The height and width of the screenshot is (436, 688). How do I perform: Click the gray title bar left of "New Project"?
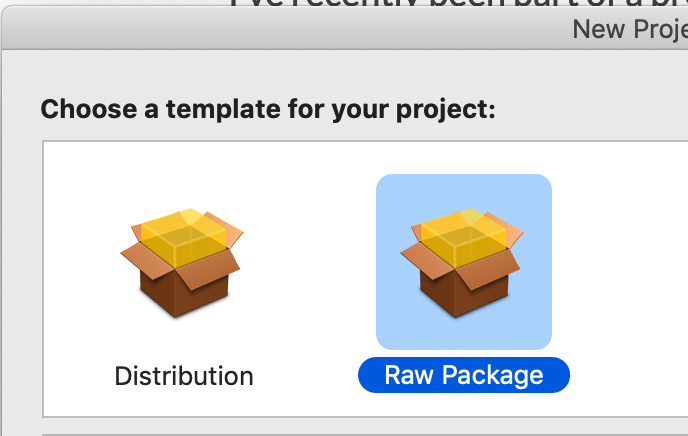285,29
